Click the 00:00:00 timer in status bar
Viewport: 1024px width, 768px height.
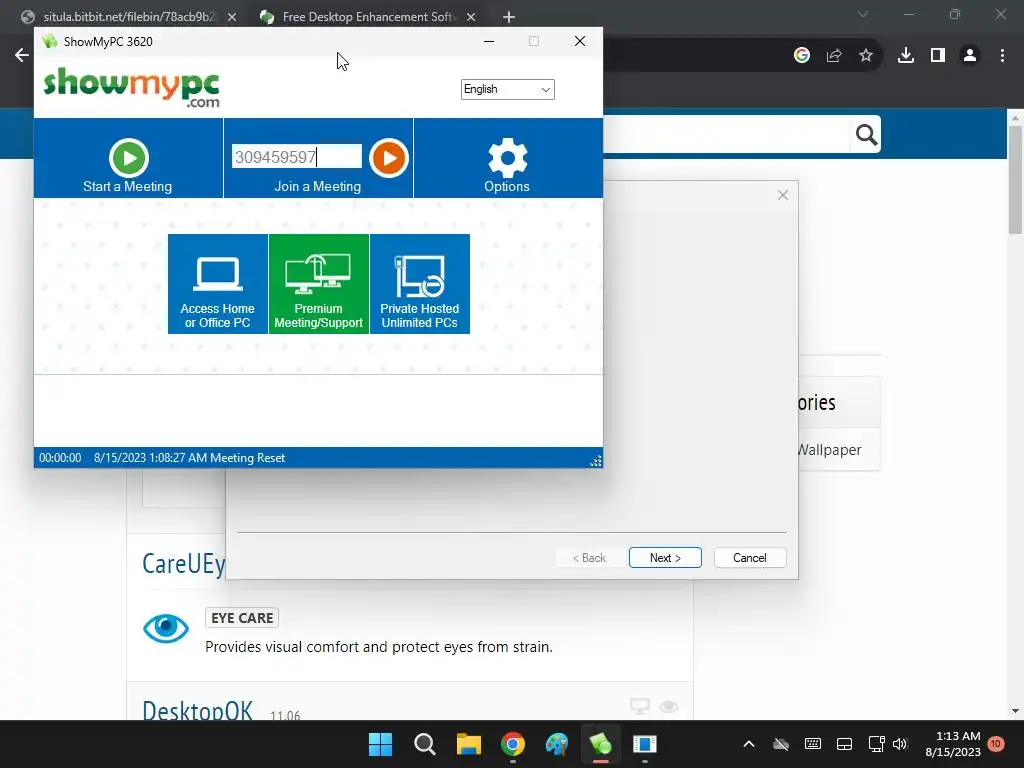click(60, 458)
